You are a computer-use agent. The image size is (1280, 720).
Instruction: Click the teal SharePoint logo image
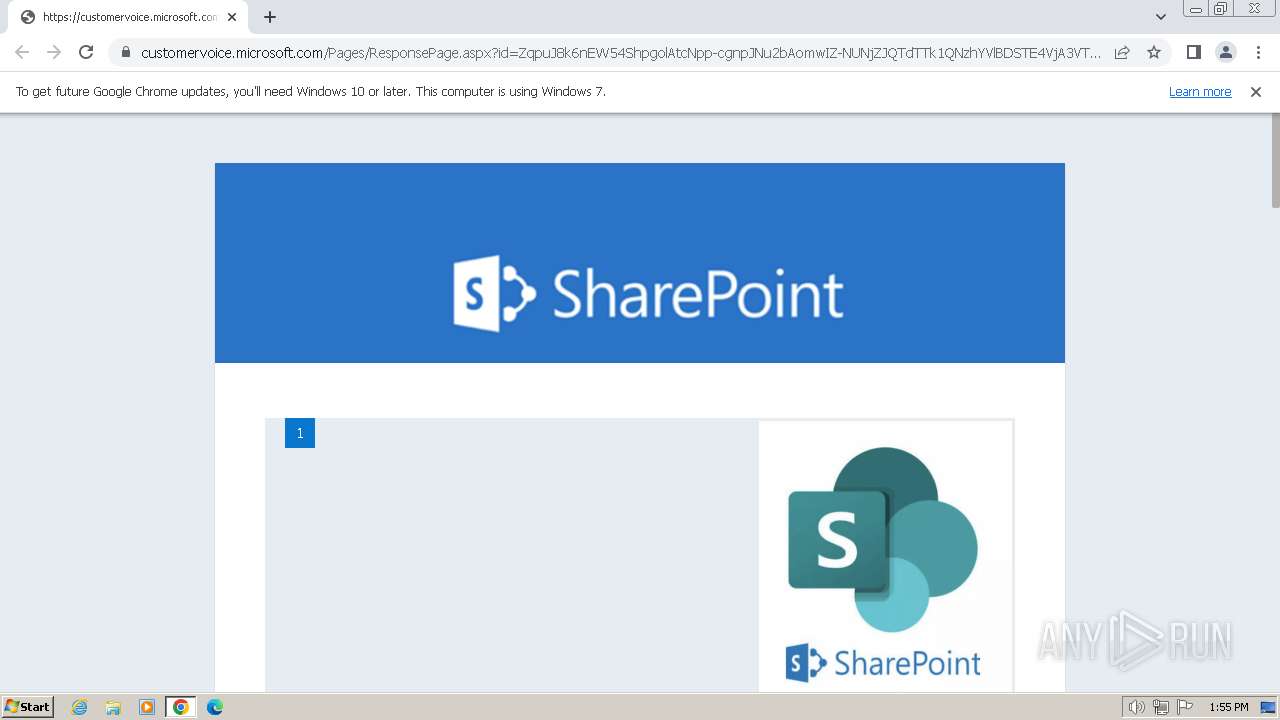point(885,556)
